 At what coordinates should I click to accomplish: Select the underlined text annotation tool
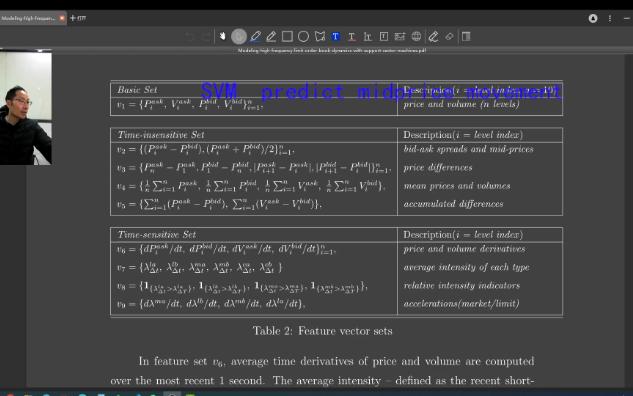coord(352,37)
